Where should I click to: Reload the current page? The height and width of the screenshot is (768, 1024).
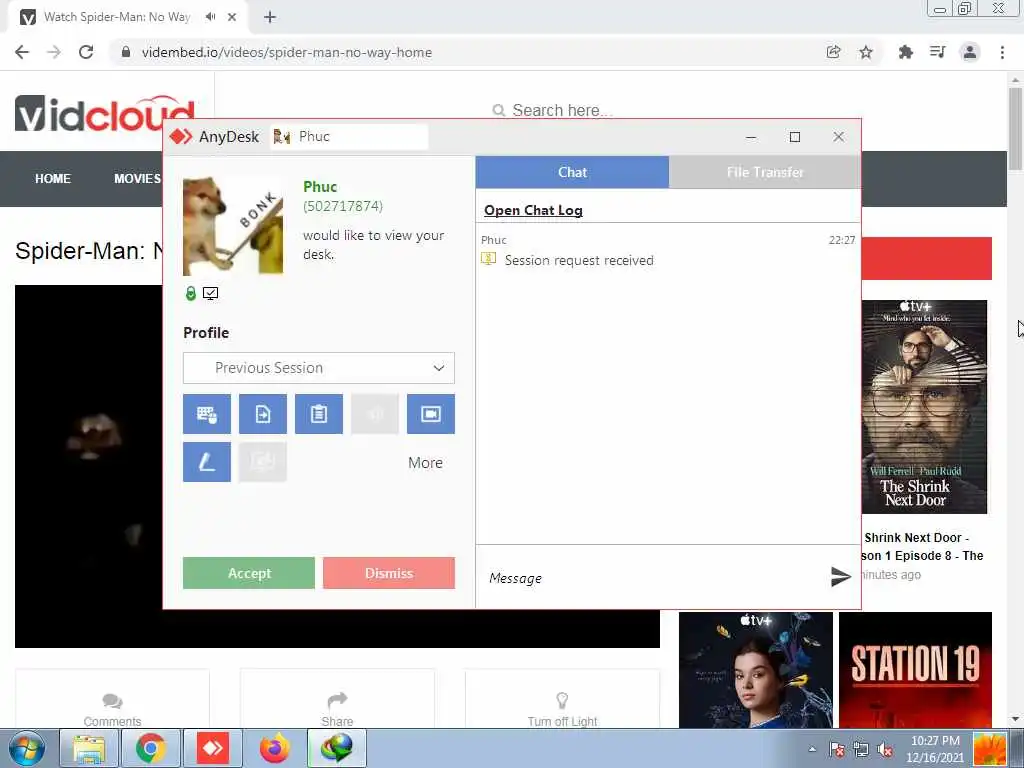86,52
